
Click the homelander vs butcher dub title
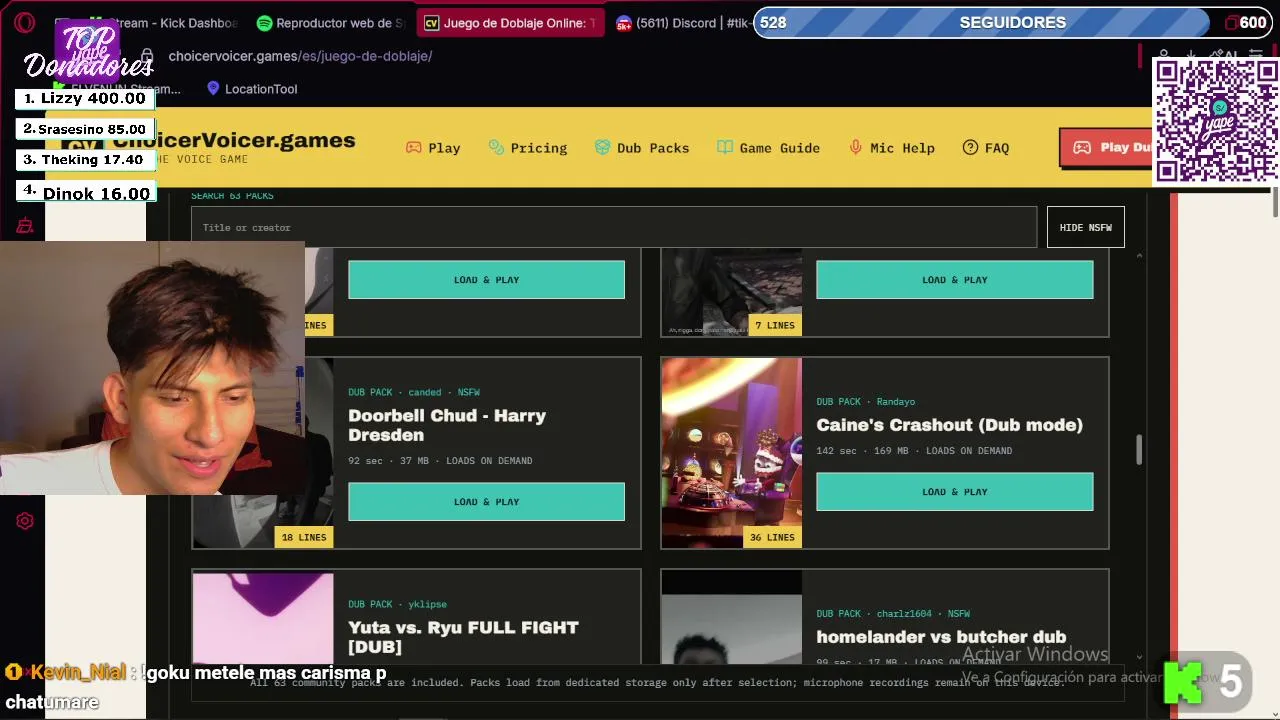click(941, 637)
